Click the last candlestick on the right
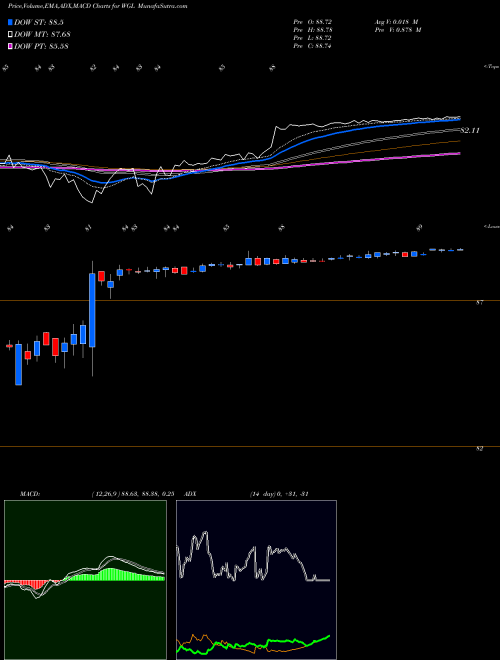This screenshot has width=500, height=660. point(460,250)
